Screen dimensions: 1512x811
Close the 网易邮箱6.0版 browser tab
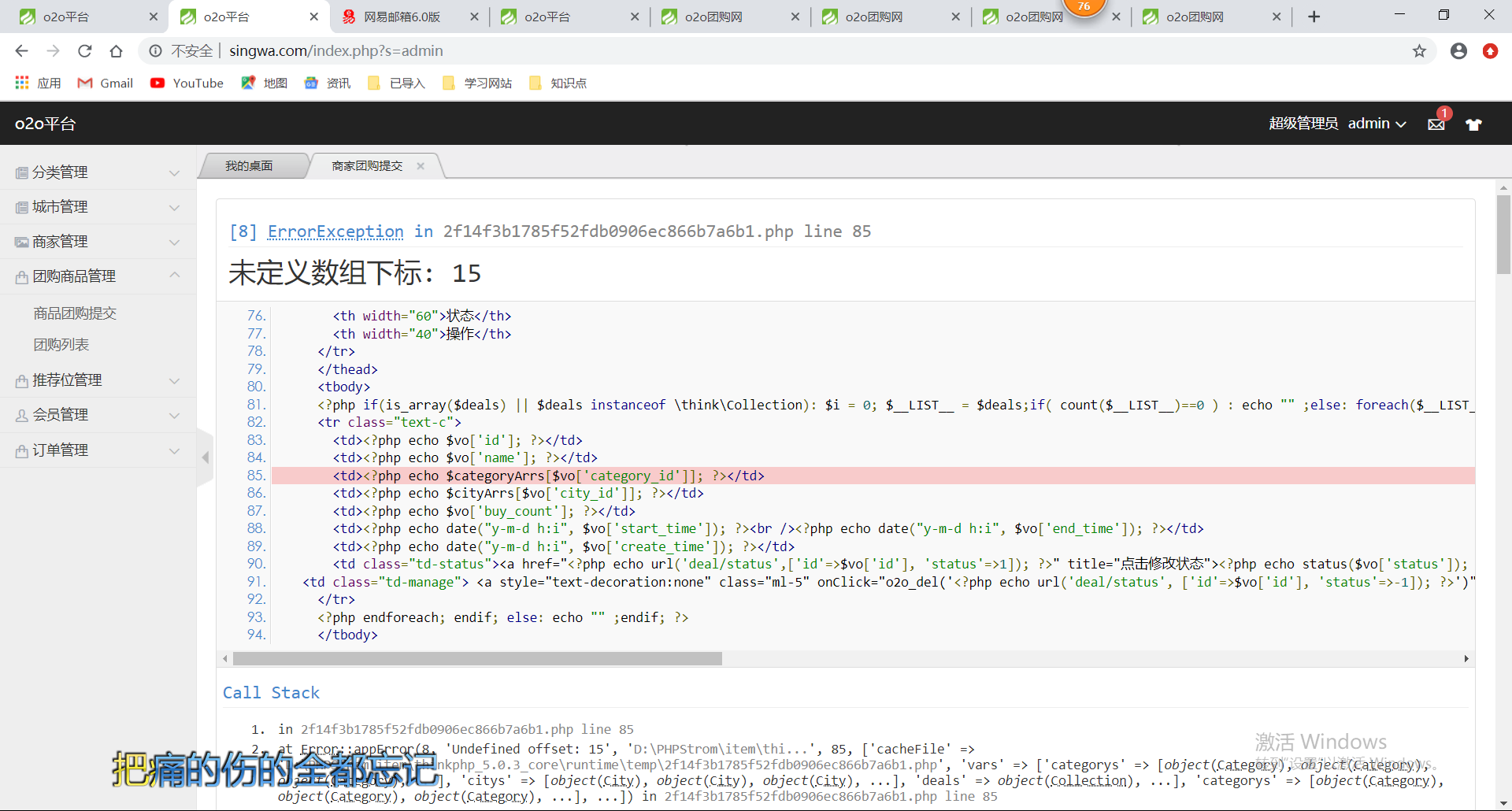click(x=474, y=17)
